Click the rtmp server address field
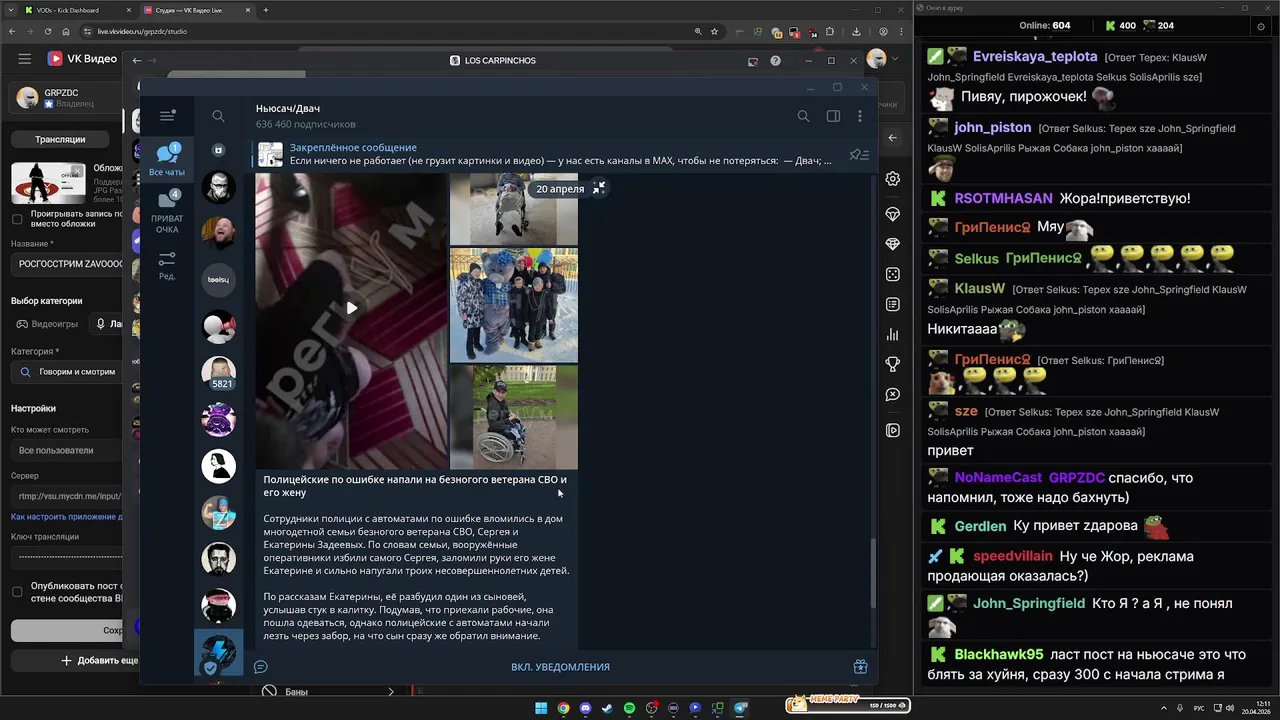 pos(68,496)
